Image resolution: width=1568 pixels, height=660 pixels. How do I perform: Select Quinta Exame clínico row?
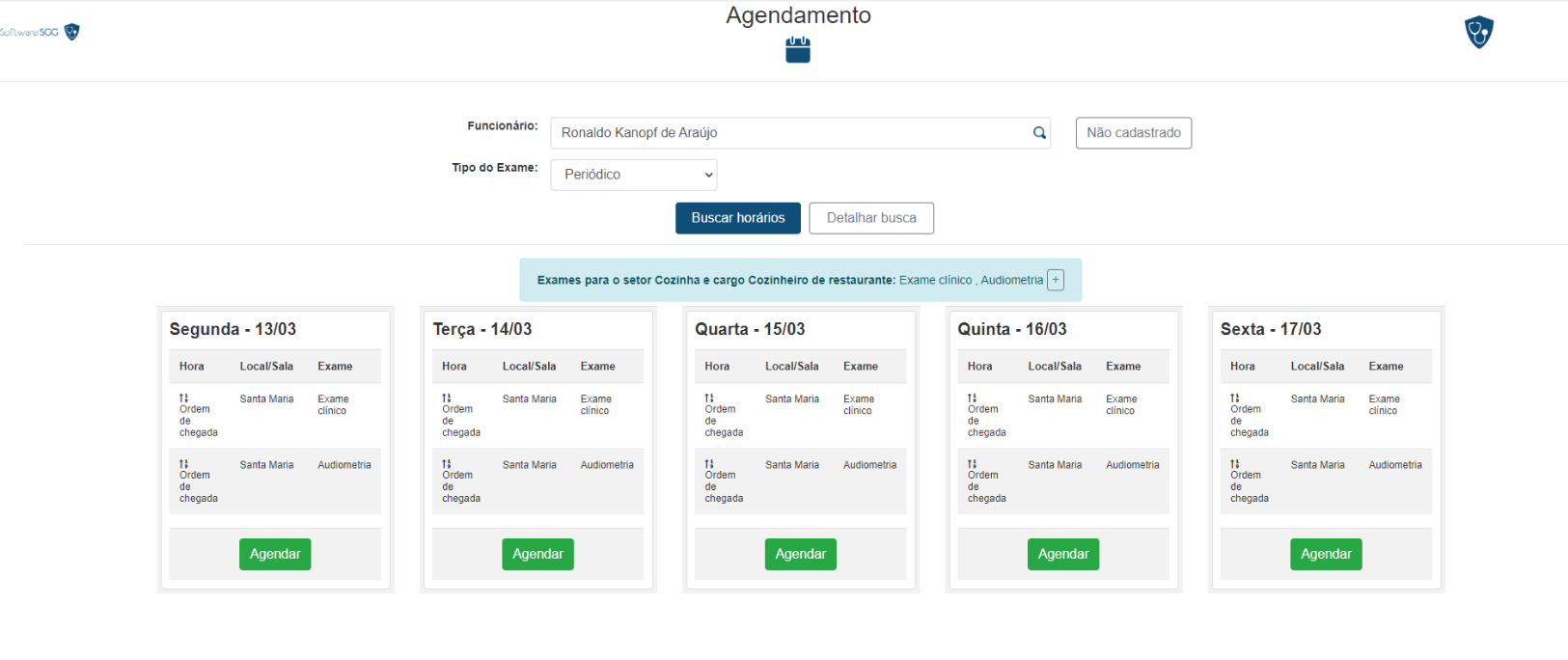1062,415
